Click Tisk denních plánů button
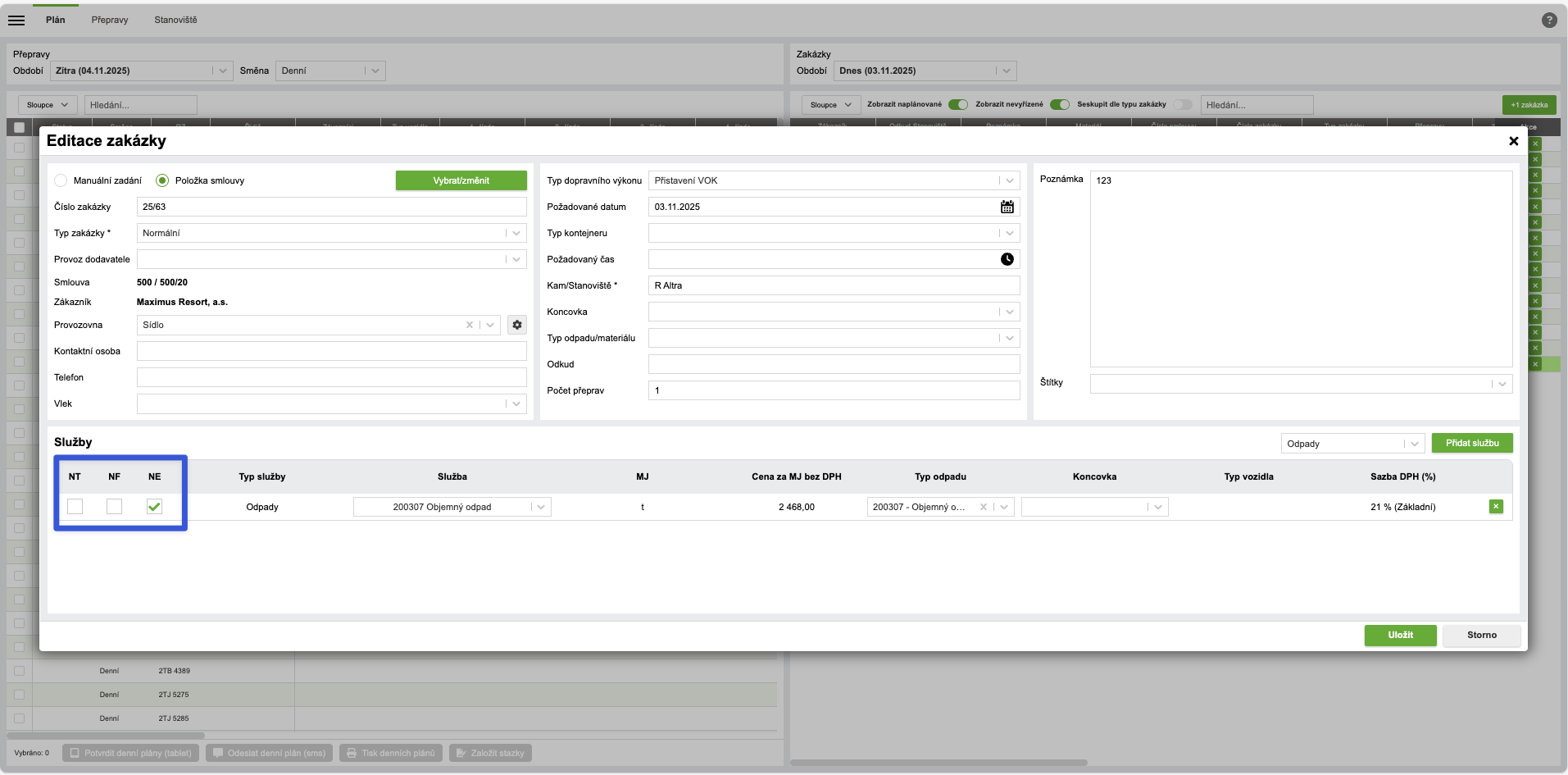The width and height of the screenshot is (1568, 775). (x=391, y=753)
